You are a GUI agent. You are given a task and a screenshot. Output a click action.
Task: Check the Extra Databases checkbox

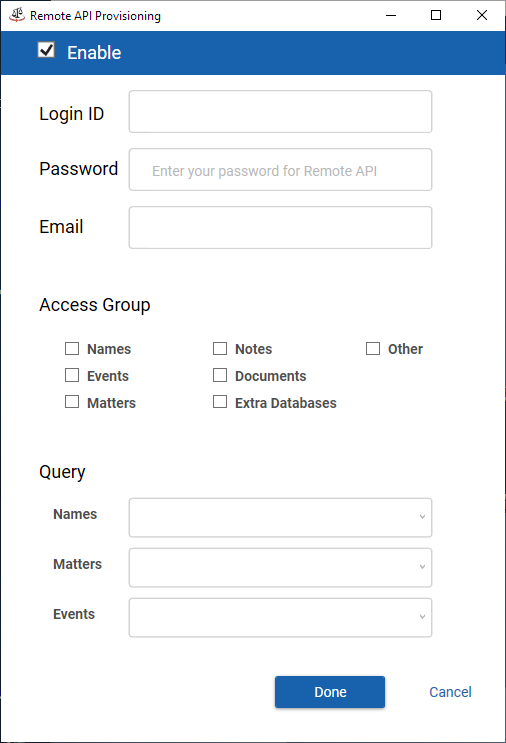[x=220, y=402]
